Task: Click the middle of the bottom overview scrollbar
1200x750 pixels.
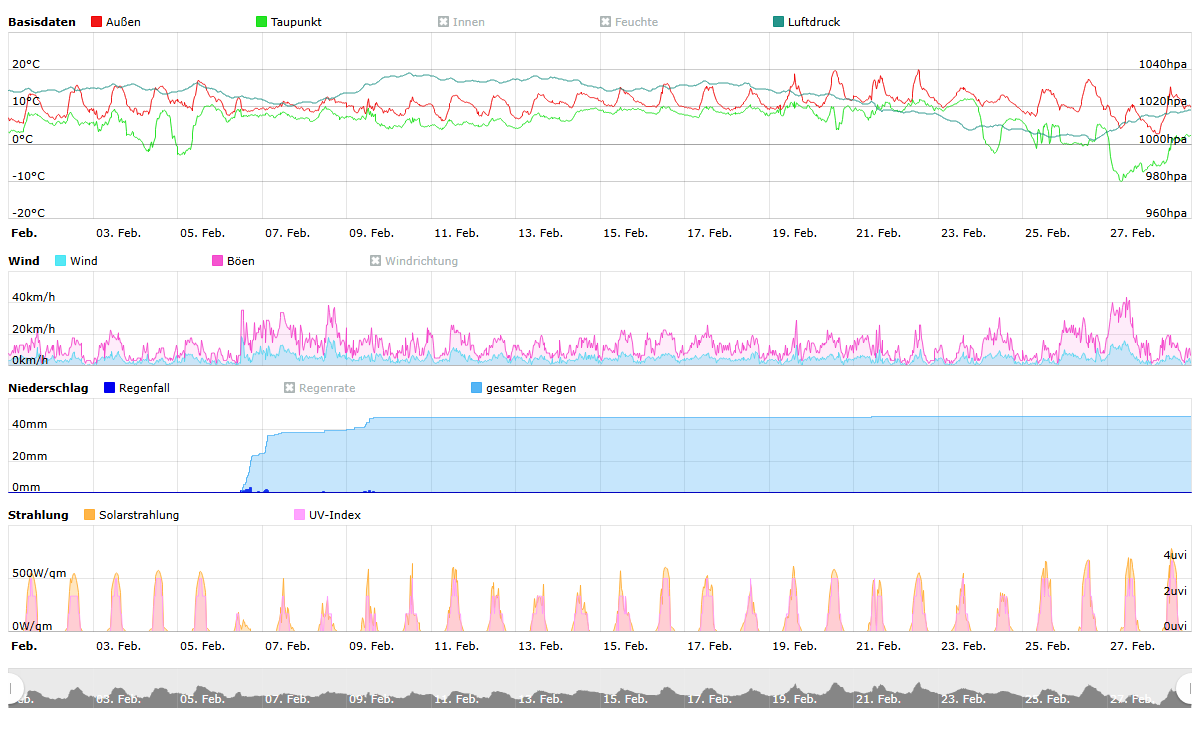Action: tap(600, 688)
